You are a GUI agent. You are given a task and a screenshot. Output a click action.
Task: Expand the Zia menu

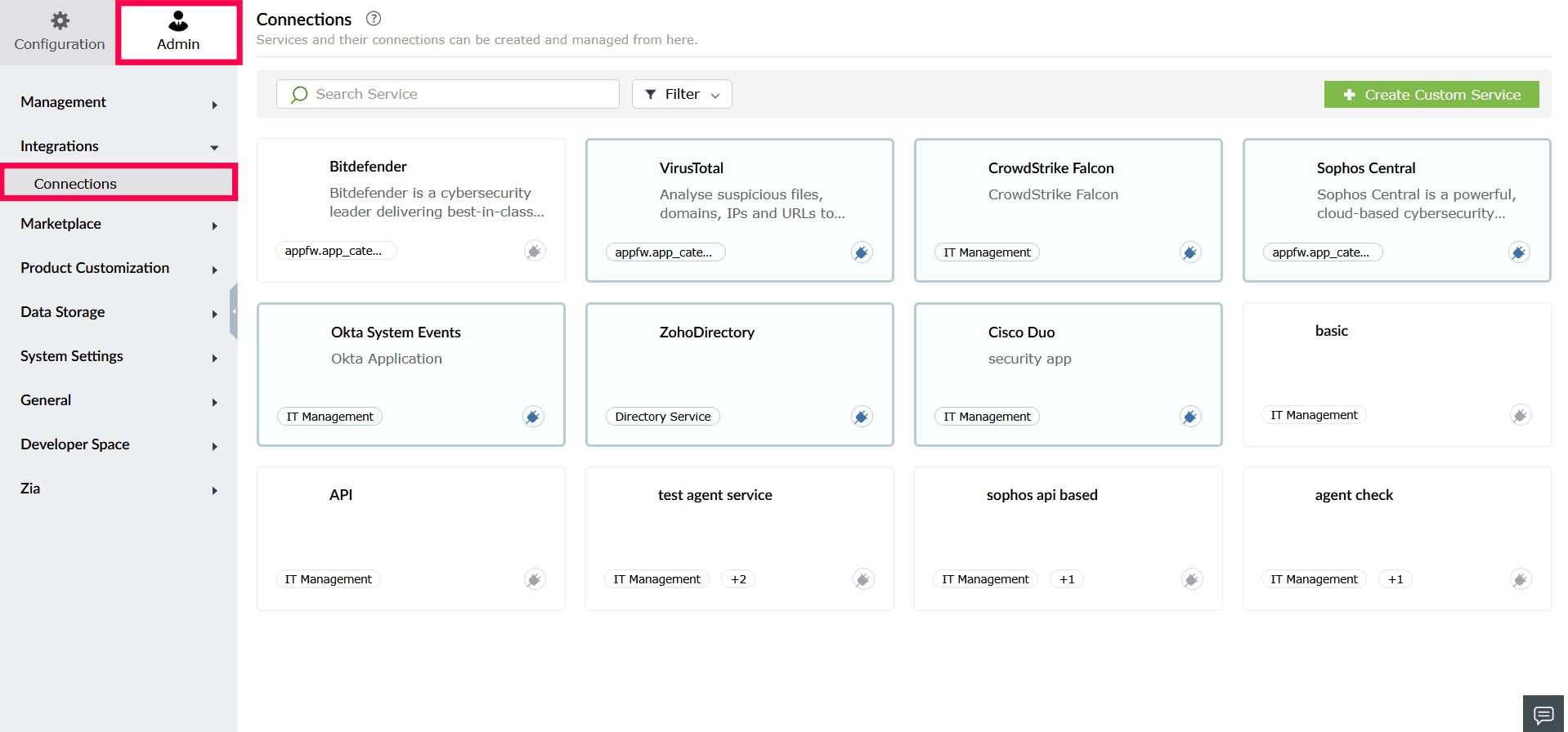click(119, 489)
